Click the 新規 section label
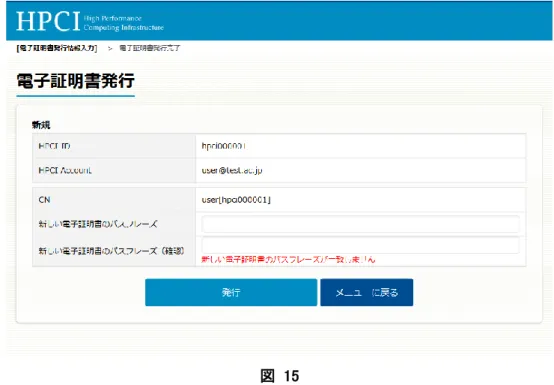This screenshot has height=385, width=554. click(41, 125)
